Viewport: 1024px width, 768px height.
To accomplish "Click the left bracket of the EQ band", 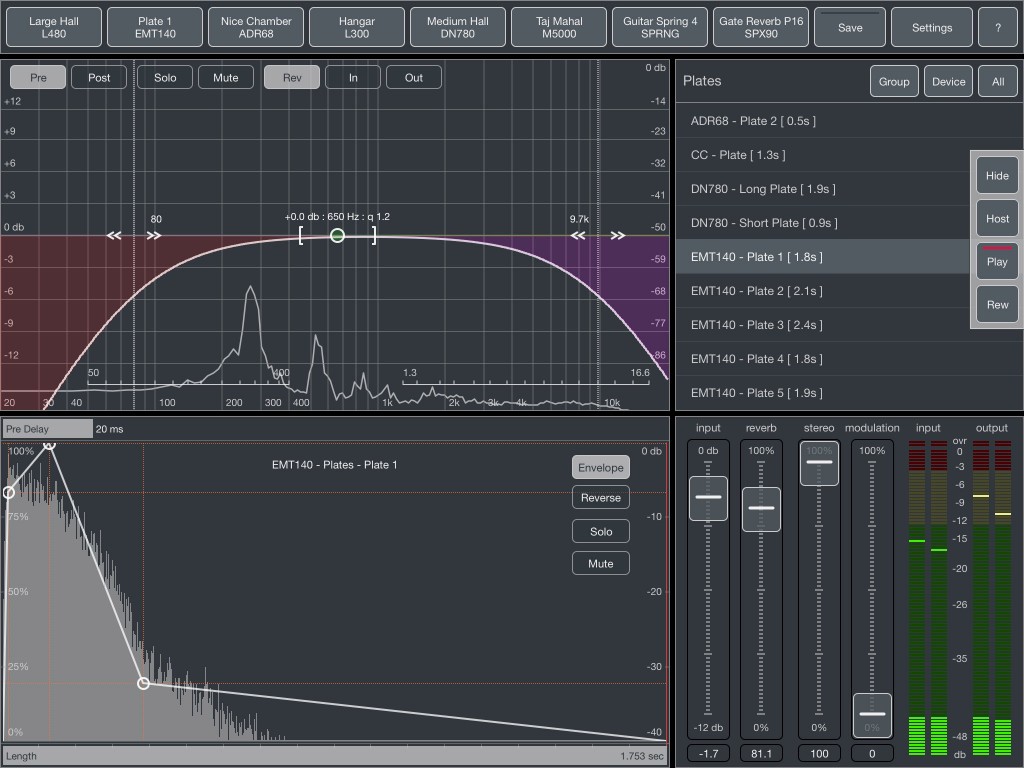I will click(x=300, y=235).
